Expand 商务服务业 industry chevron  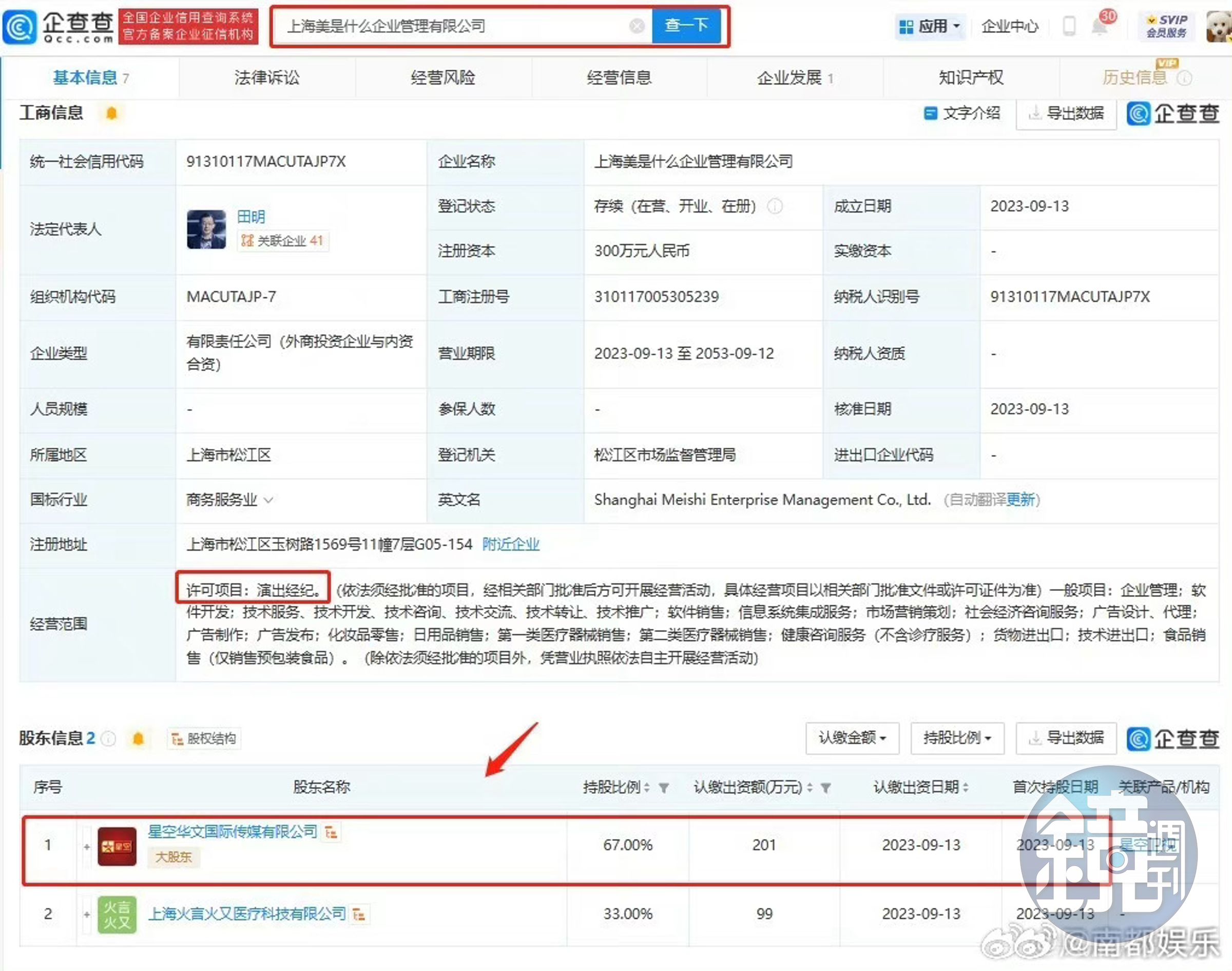269,500
